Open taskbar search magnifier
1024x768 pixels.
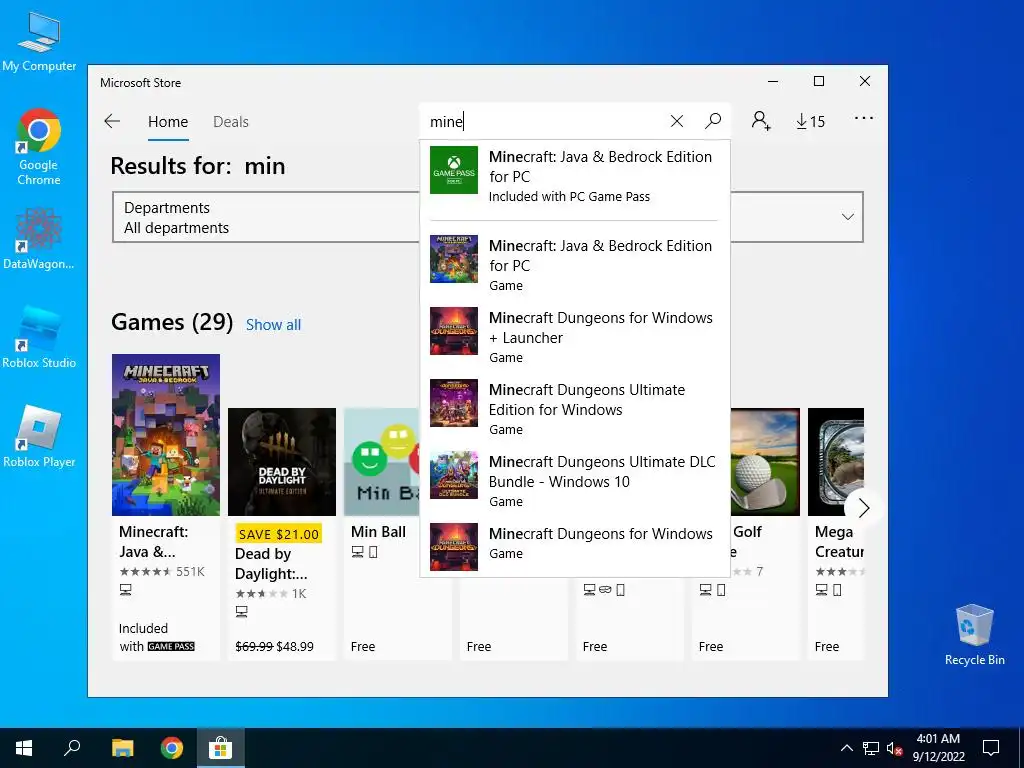tap(72, 748)
